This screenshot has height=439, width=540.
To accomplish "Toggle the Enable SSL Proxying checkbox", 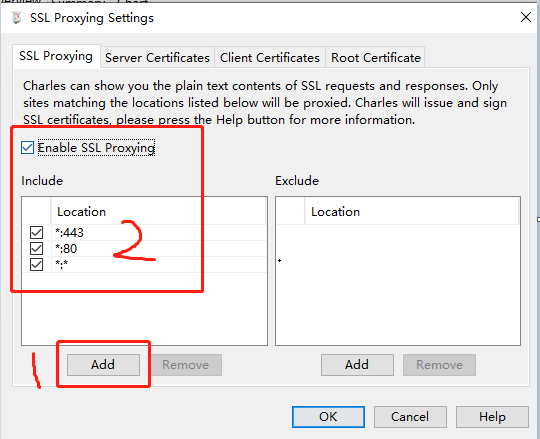I will coord(27,147).
